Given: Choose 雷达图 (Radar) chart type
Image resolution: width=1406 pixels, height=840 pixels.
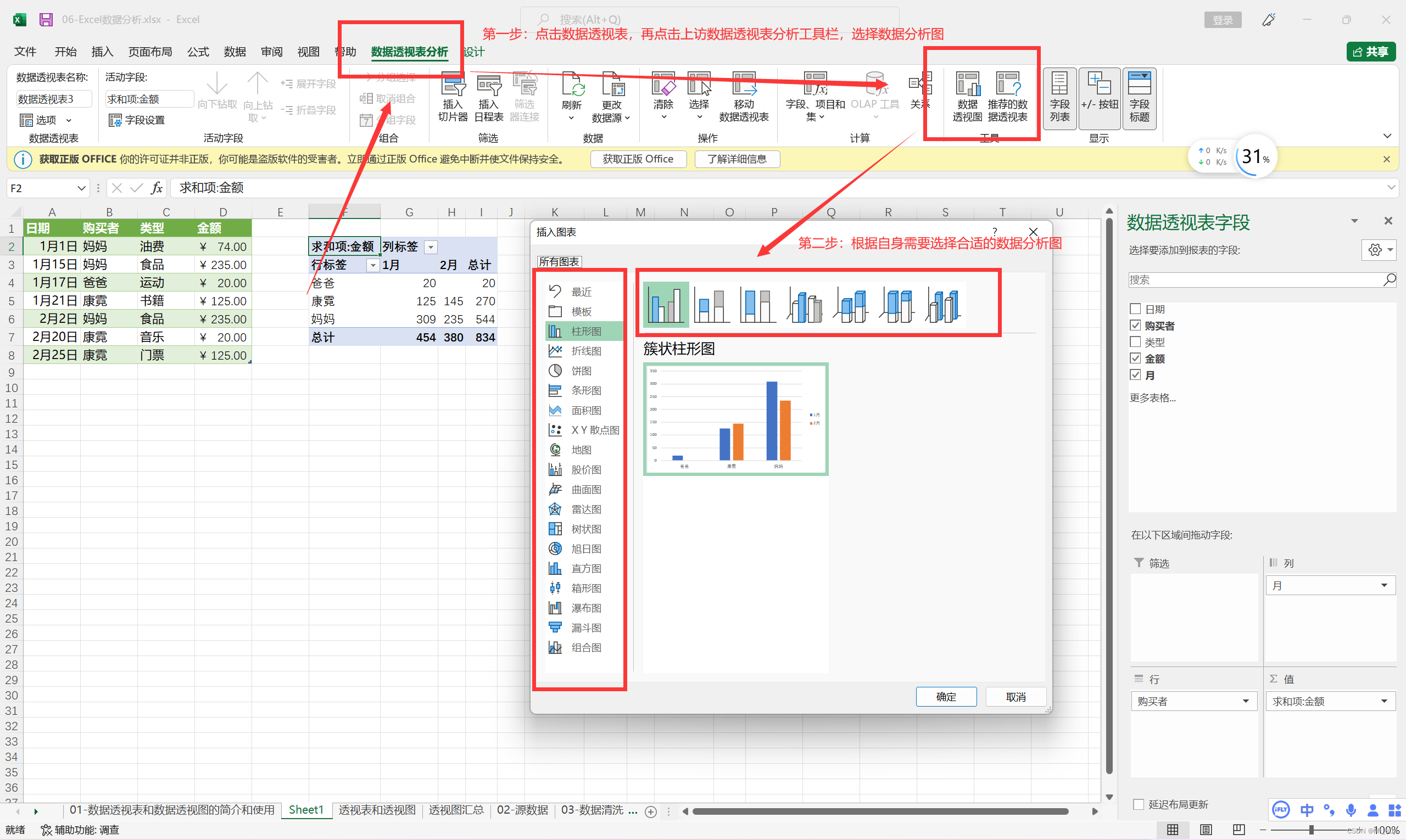Looking at the screenshot, I should [x=585, y=509].
